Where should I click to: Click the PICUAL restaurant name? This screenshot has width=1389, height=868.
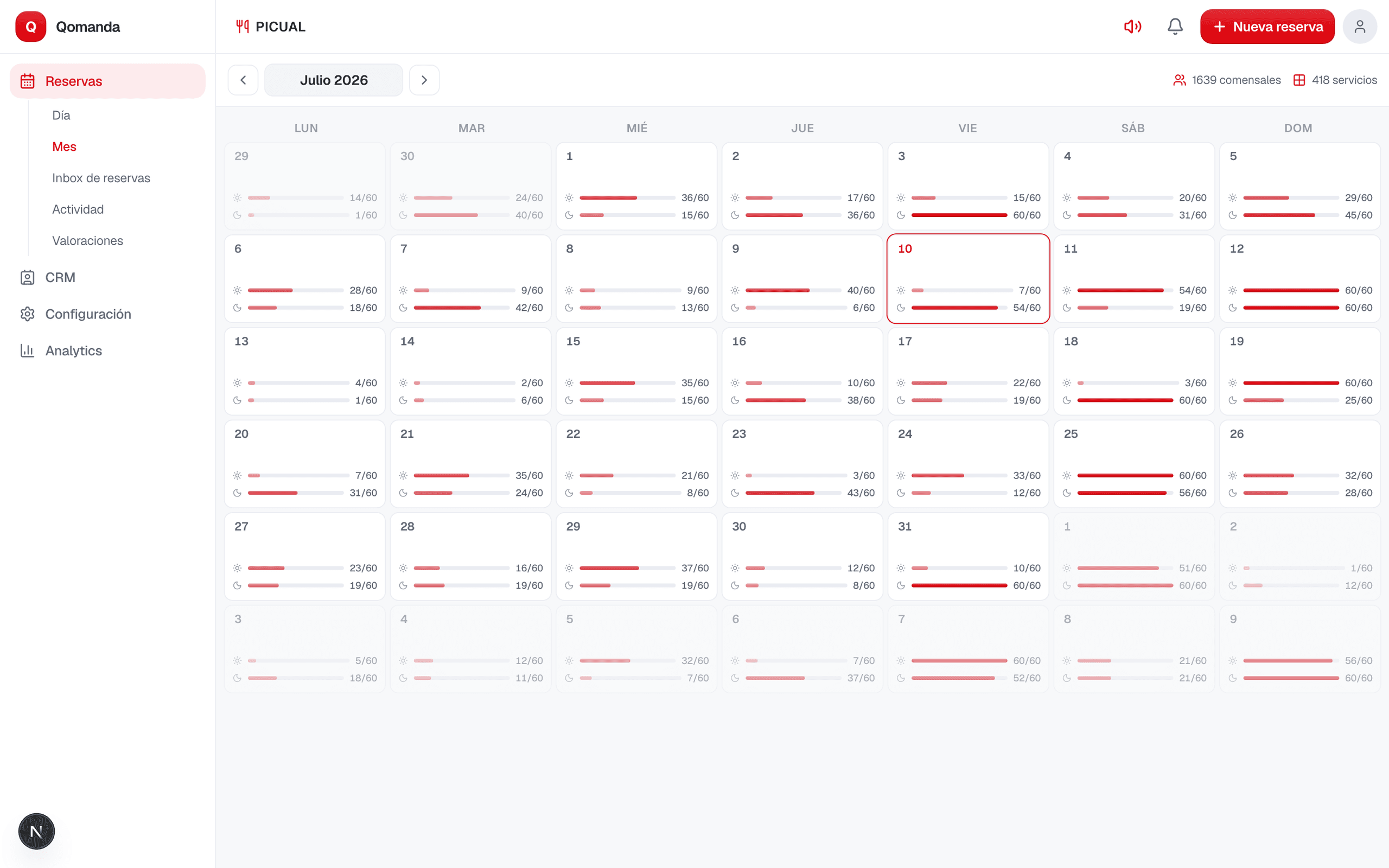click(280, 27)
